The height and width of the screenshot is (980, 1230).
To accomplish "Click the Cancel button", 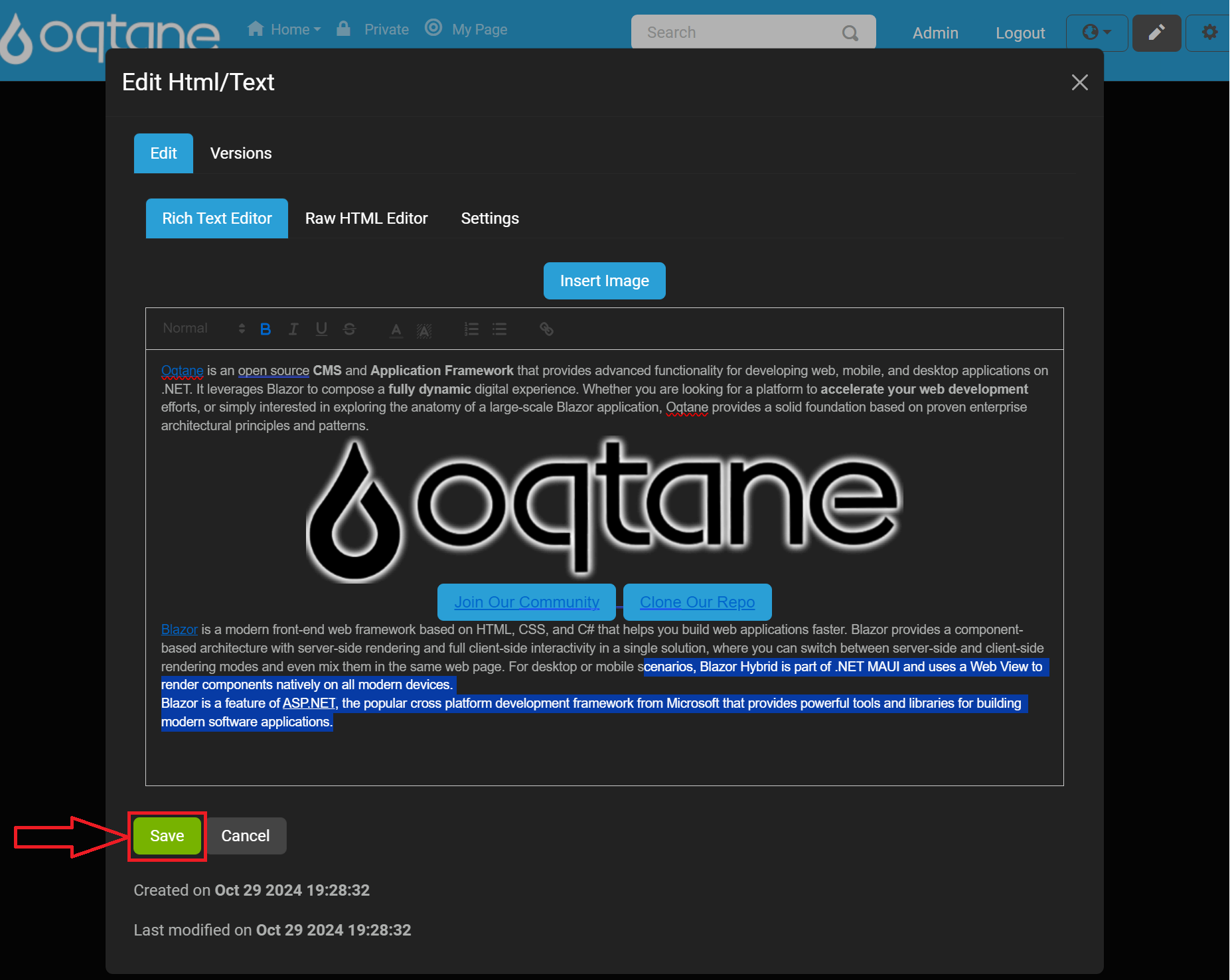I will (246, 836).
